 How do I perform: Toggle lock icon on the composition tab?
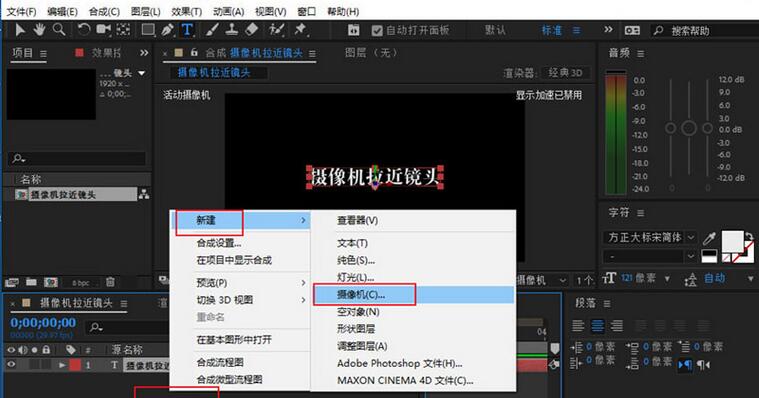194,52
